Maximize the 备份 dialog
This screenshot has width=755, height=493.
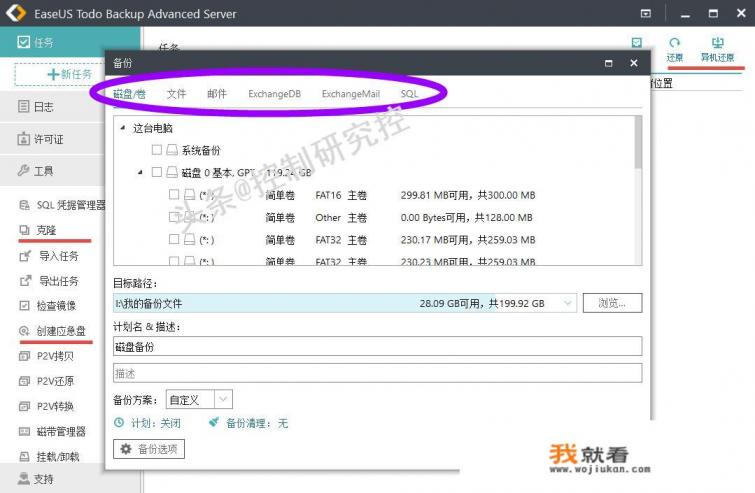(x=609, y=63)
